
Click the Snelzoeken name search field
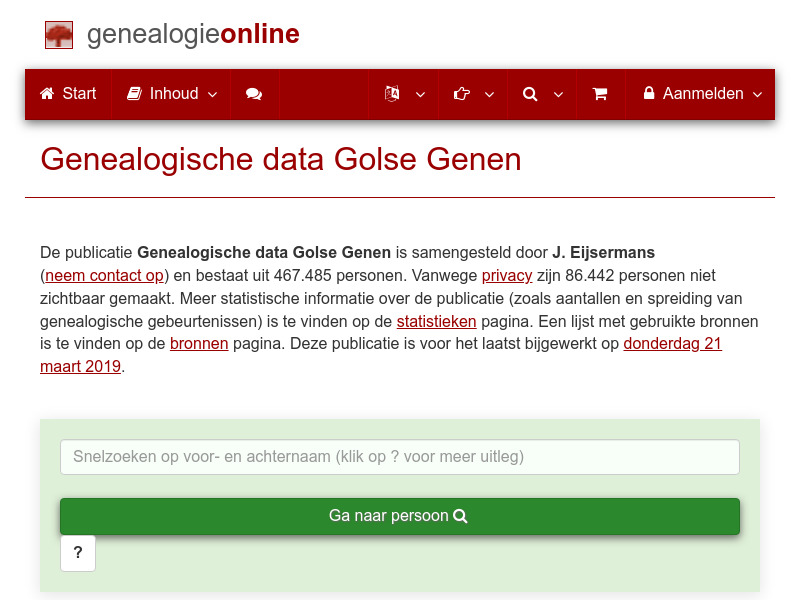(400, 457)
